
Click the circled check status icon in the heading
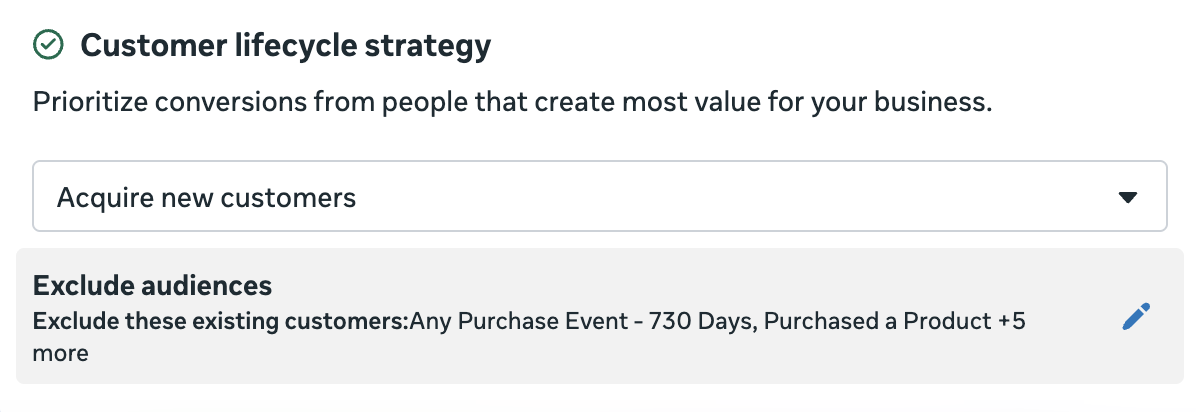click(x=49, y=45)
